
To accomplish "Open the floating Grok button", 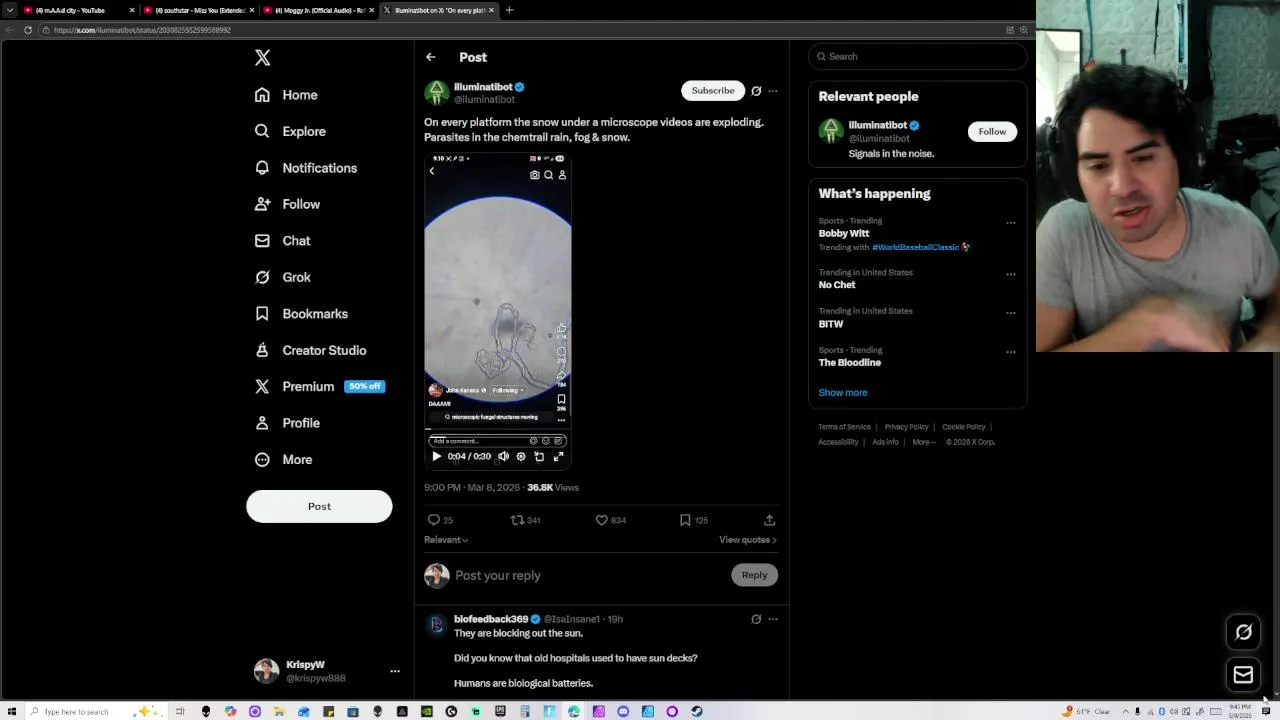I will (1243, 632).
